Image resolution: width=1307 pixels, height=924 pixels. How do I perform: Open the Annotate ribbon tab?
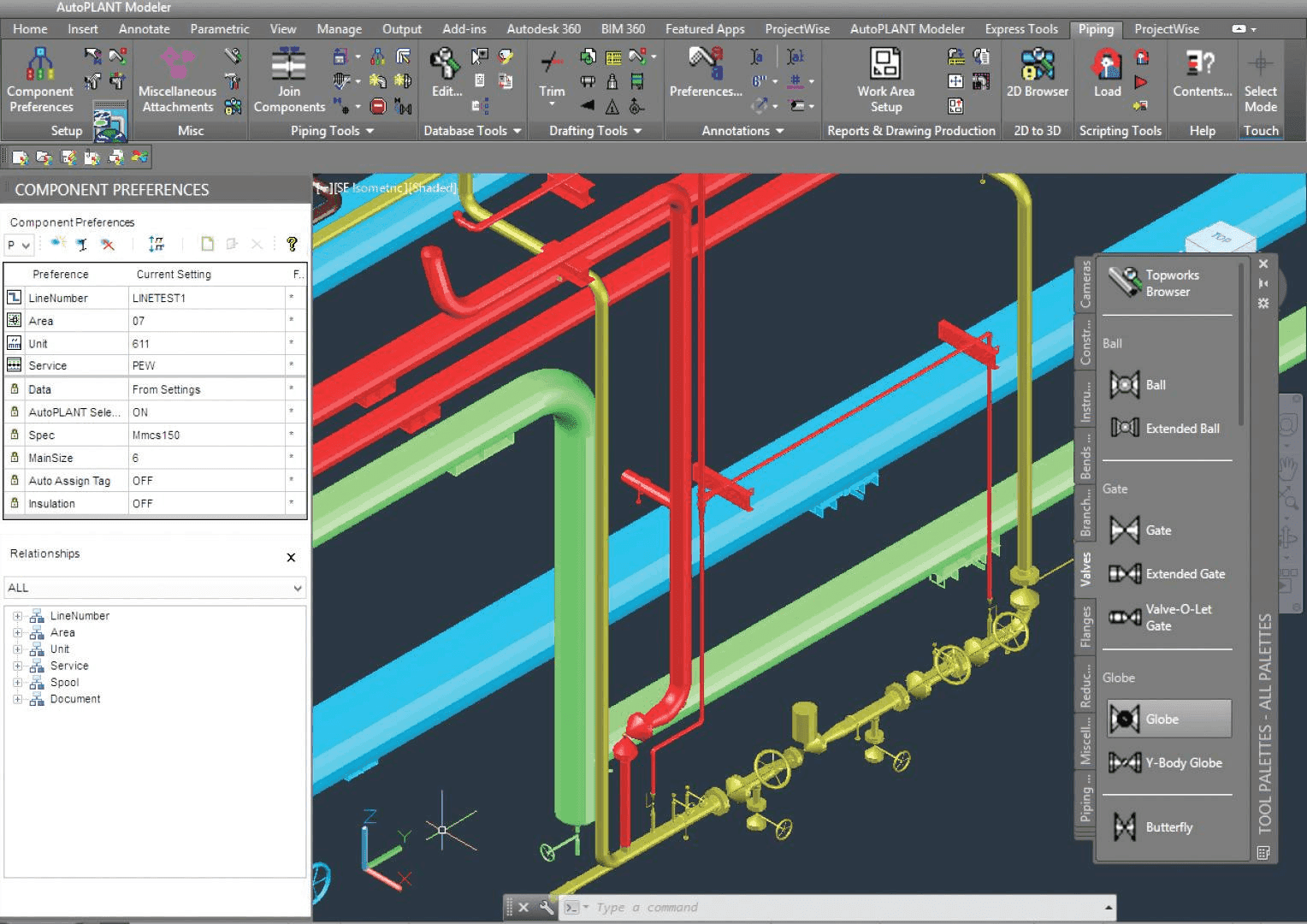click(x=144, y=29)
